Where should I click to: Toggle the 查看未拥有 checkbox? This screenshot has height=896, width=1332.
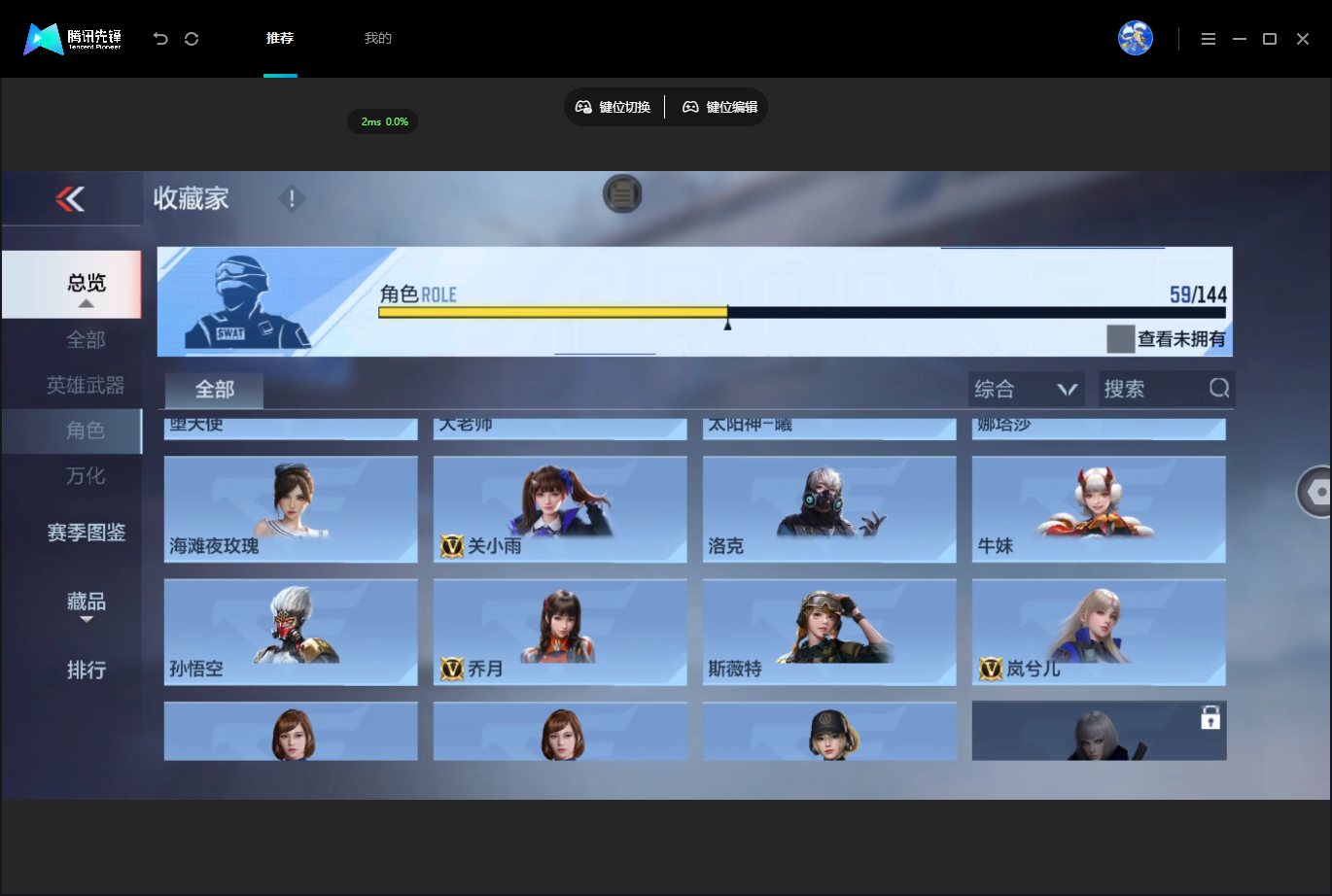coord(1121,339)
